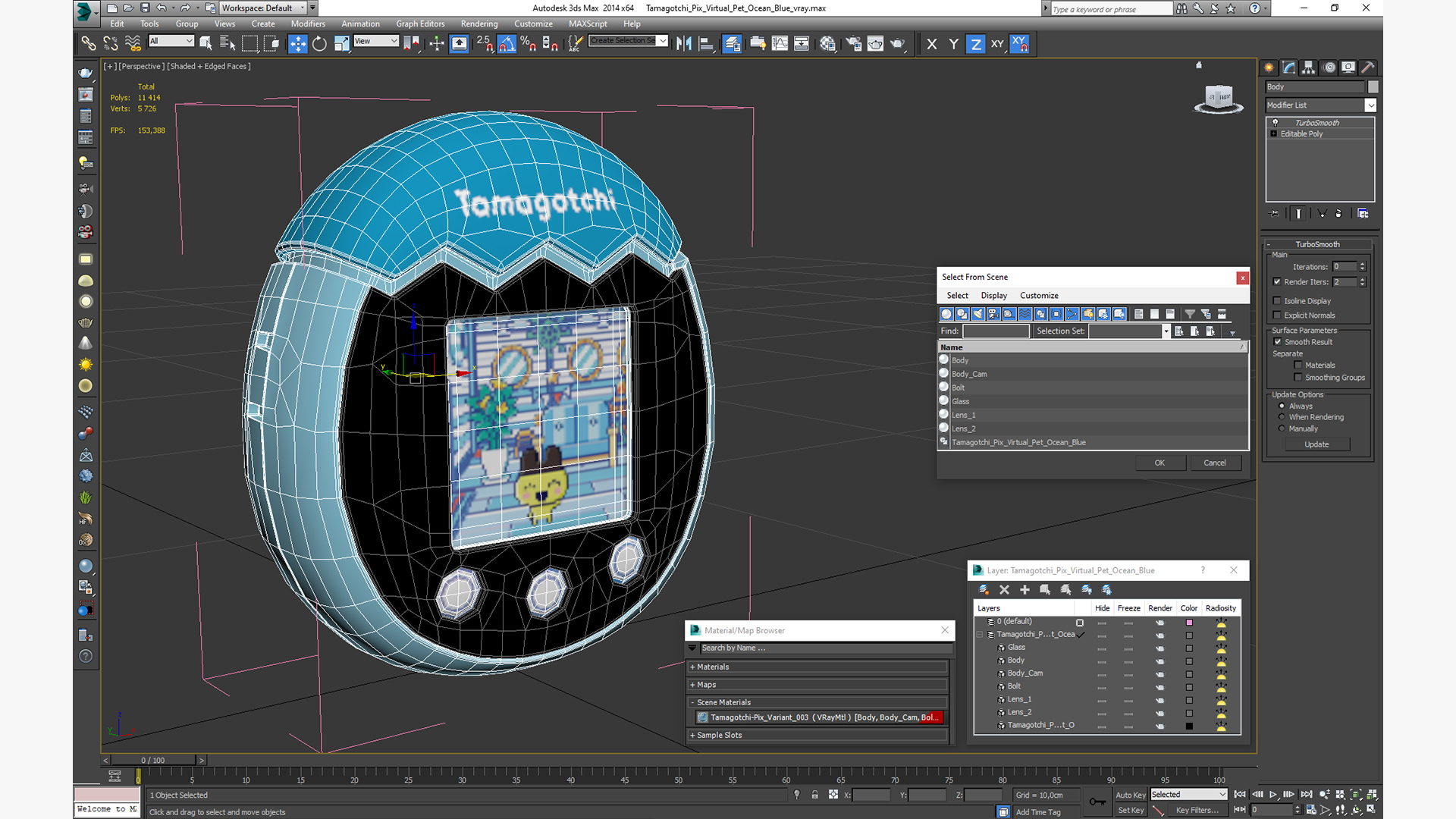Collapse Scene Materials group

click(818, 702)
